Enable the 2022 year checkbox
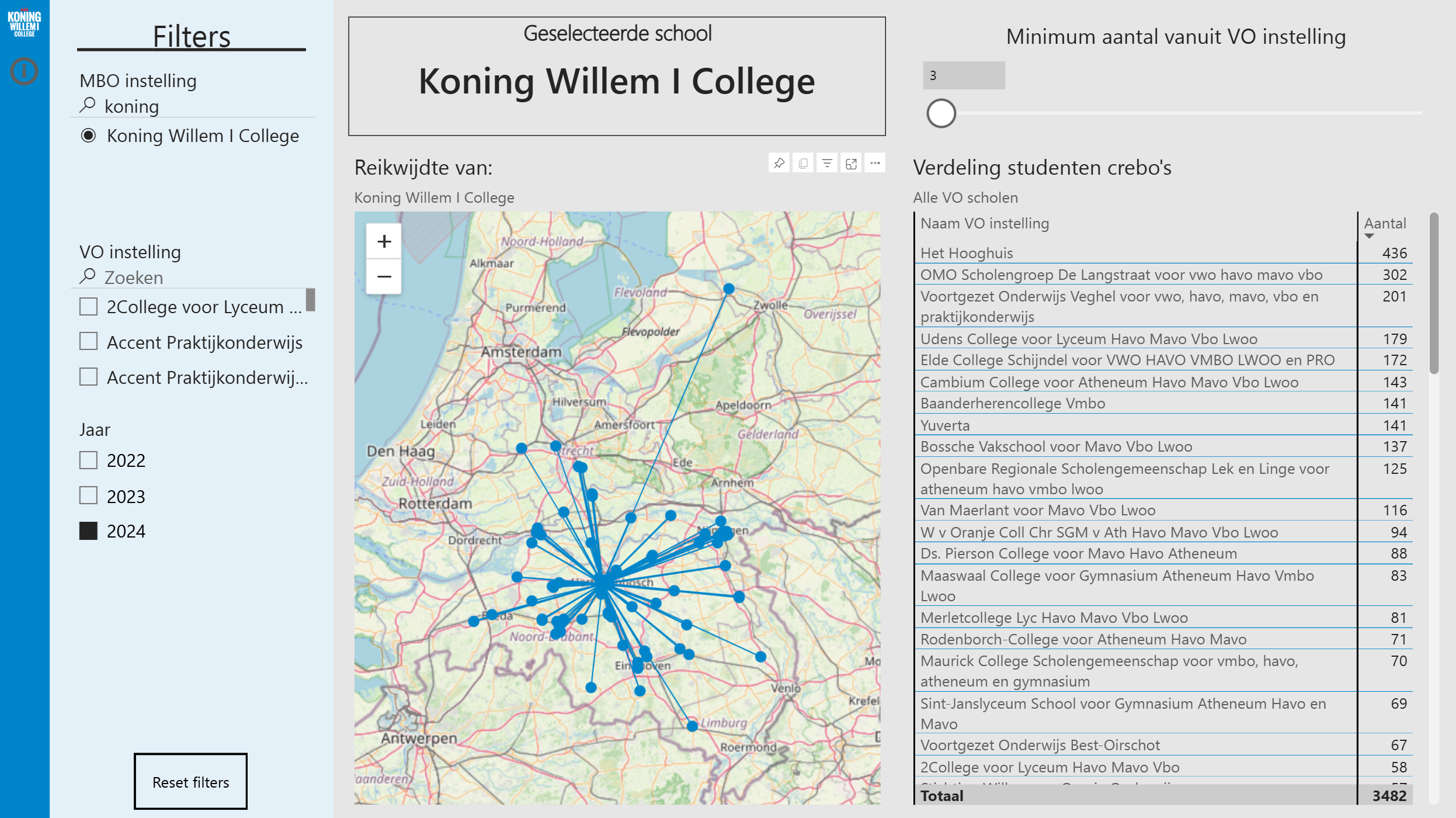Viewport: 1456px width, 818px height. point(88,460)
